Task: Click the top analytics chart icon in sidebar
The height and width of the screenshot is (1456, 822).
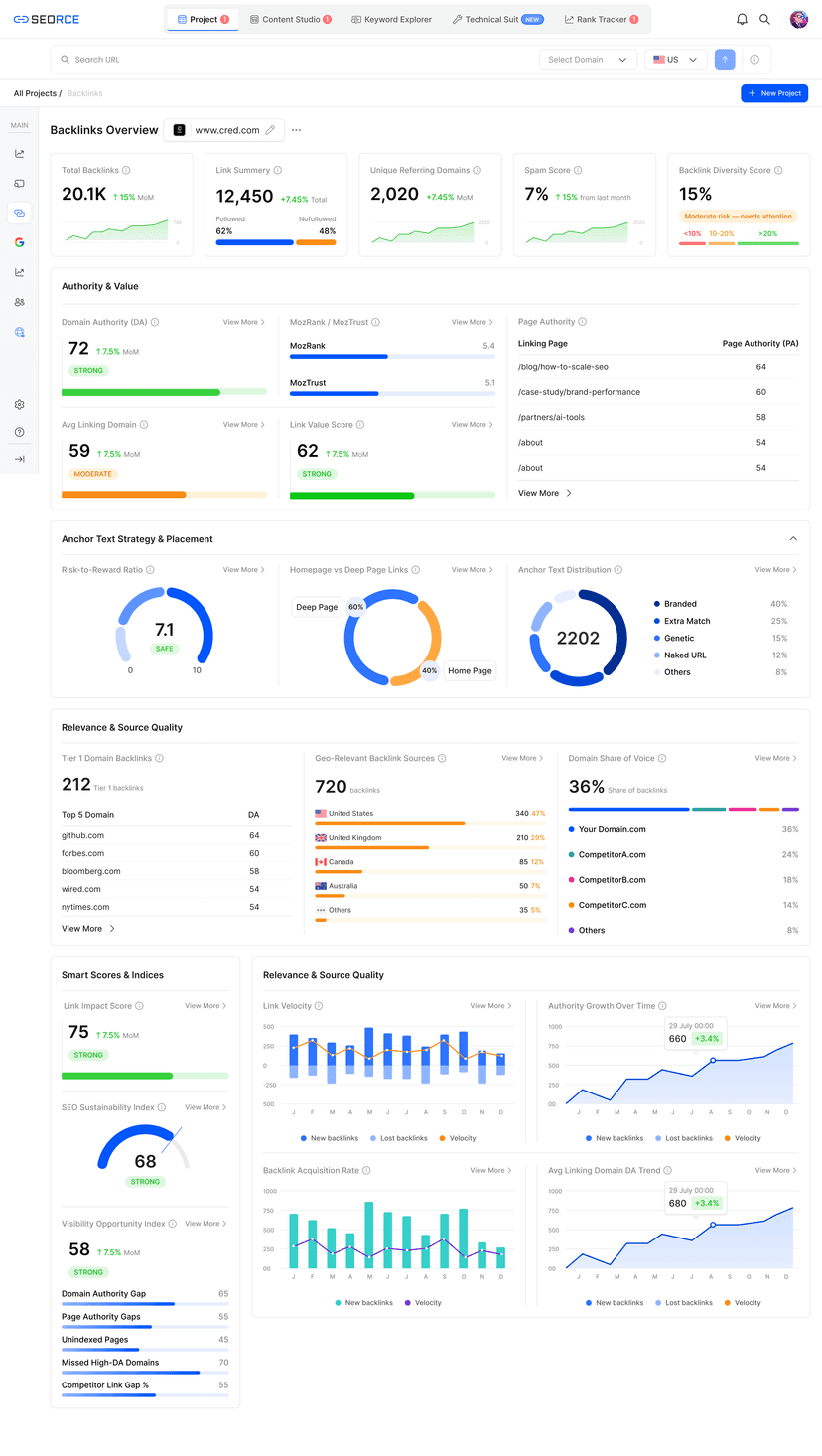Action: (20, 153)
